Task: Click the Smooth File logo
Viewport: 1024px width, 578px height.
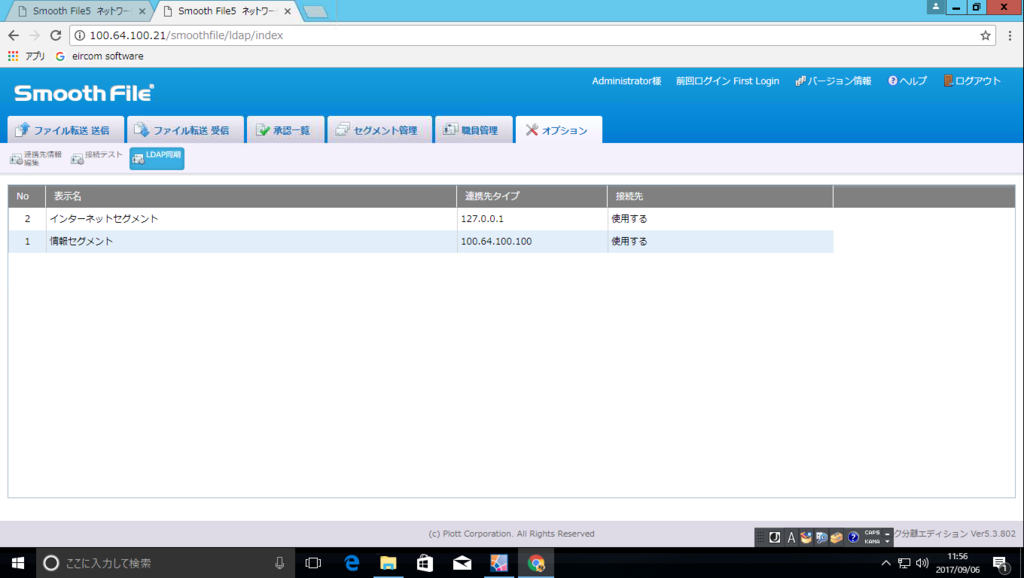Action: coord(84,93)
